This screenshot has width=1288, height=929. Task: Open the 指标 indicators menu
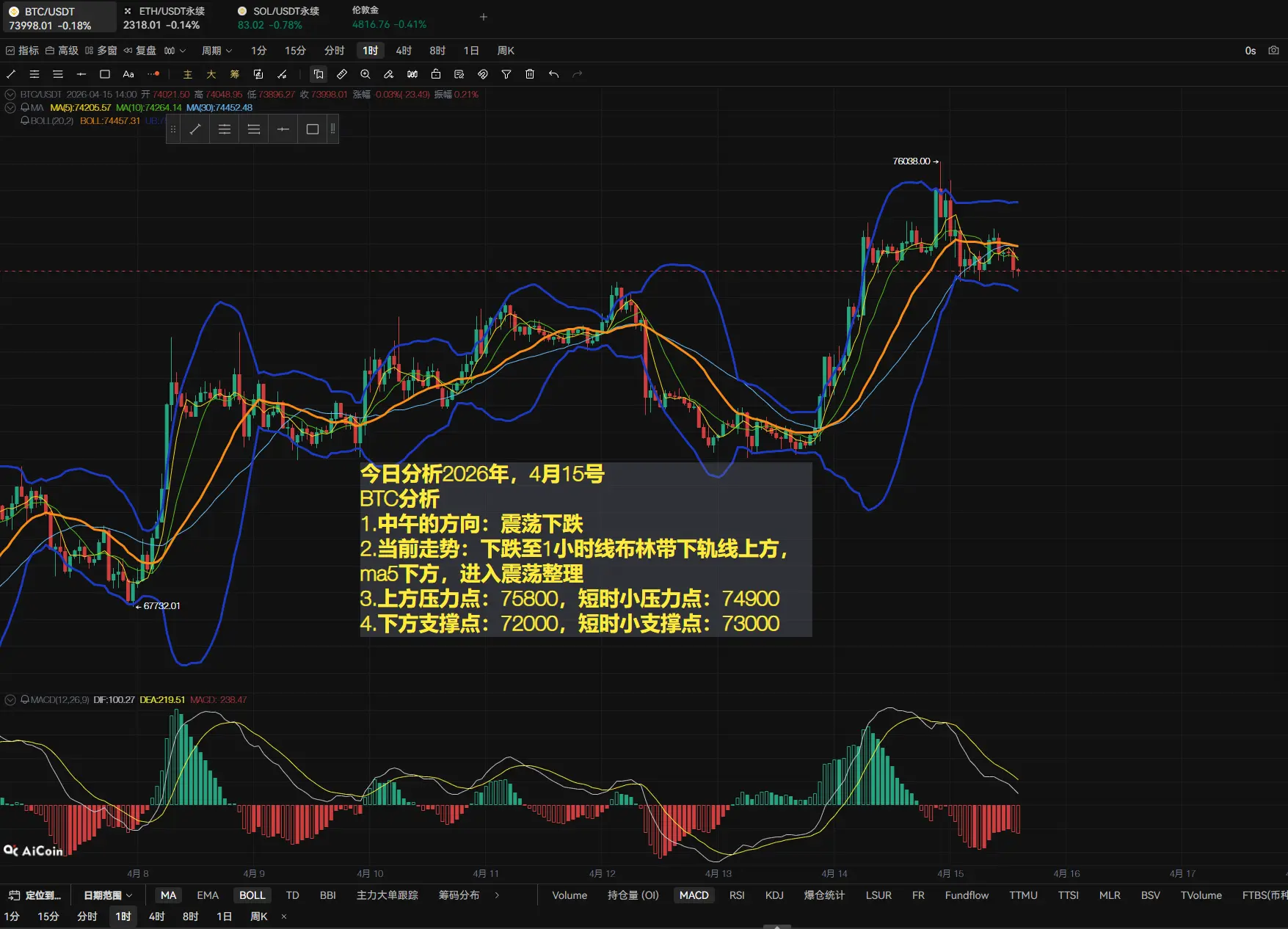point(22,51)
